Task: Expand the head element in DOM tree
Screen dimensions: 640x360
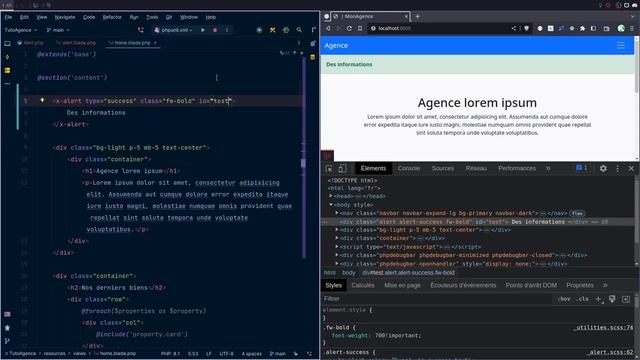Action: (x=331, y=196)
